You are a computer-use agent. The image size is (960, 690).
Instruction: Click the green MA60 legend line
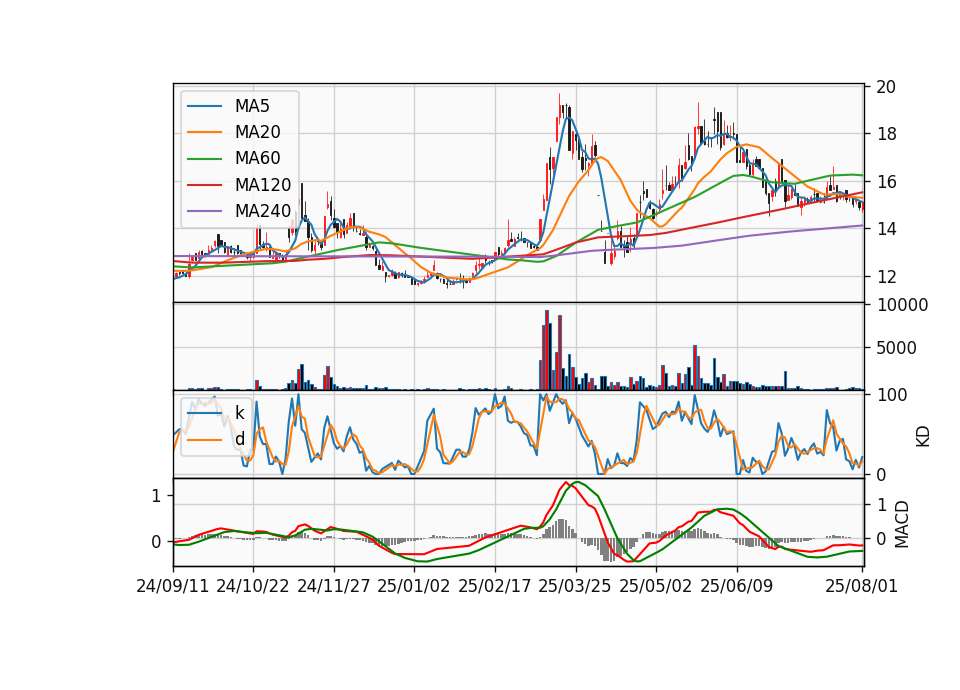(204, 159)
